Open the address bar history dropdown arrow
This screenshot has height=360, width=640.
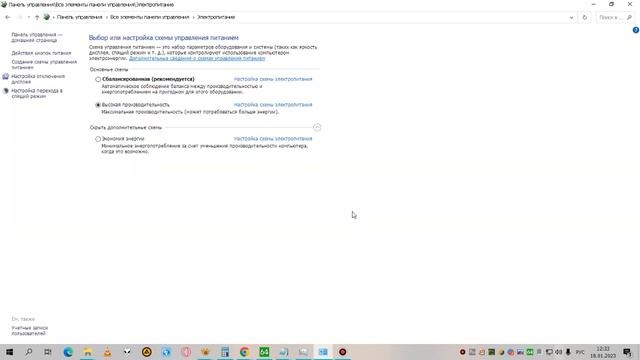pos(571,17)
